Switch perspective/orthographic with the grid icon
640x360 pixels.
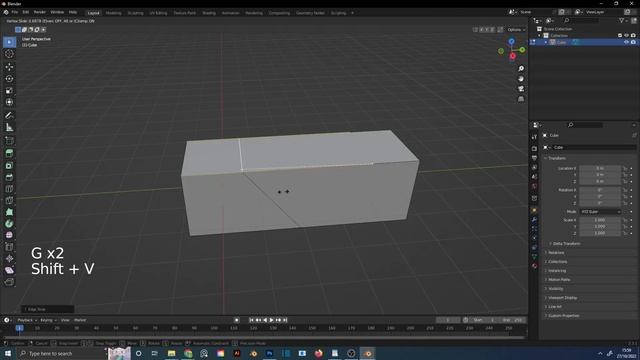tap(521, 99)
